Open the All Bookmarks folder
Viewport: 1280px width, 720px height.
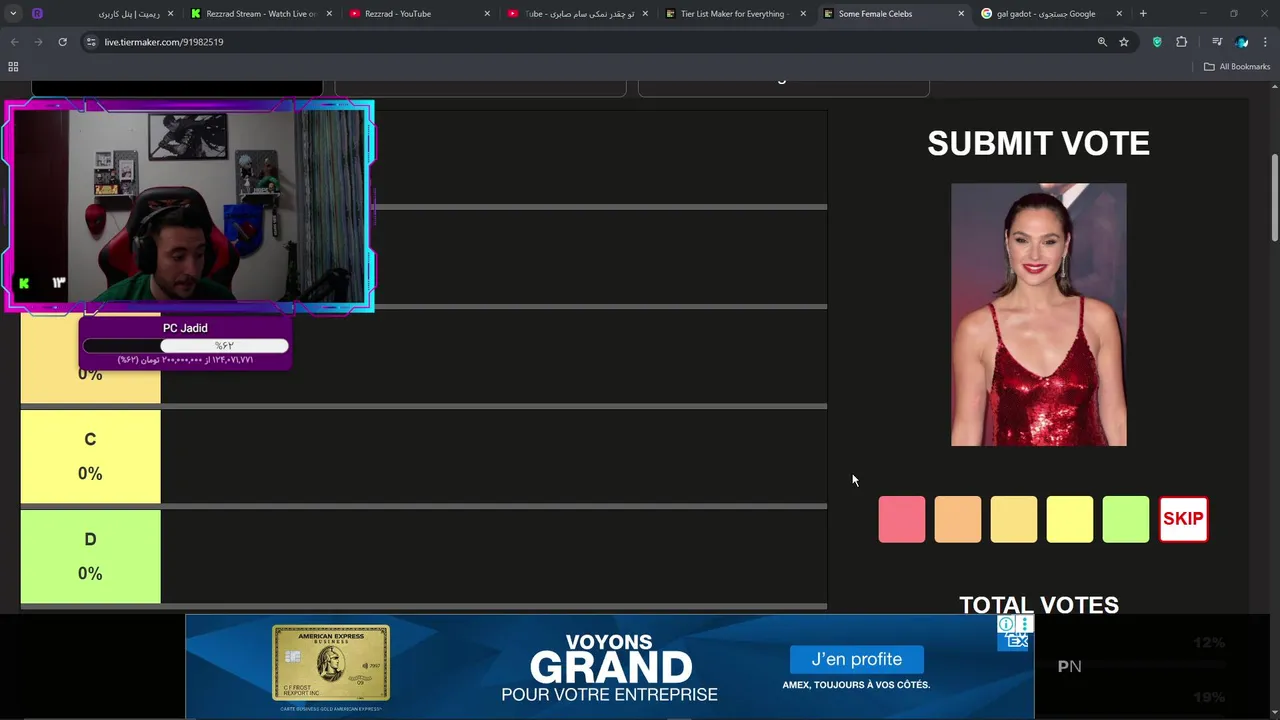1237,67
